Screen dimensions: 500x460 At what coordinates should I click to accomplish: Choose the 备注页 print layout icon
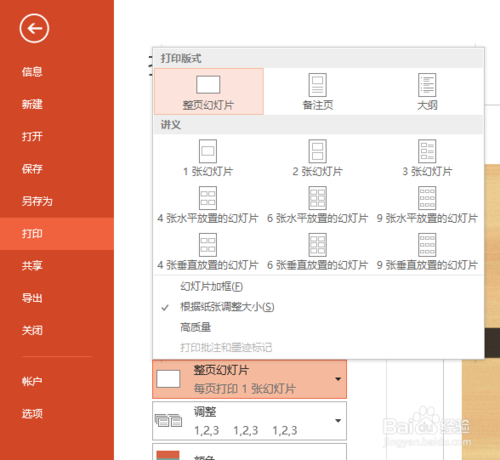coord(318,85)
